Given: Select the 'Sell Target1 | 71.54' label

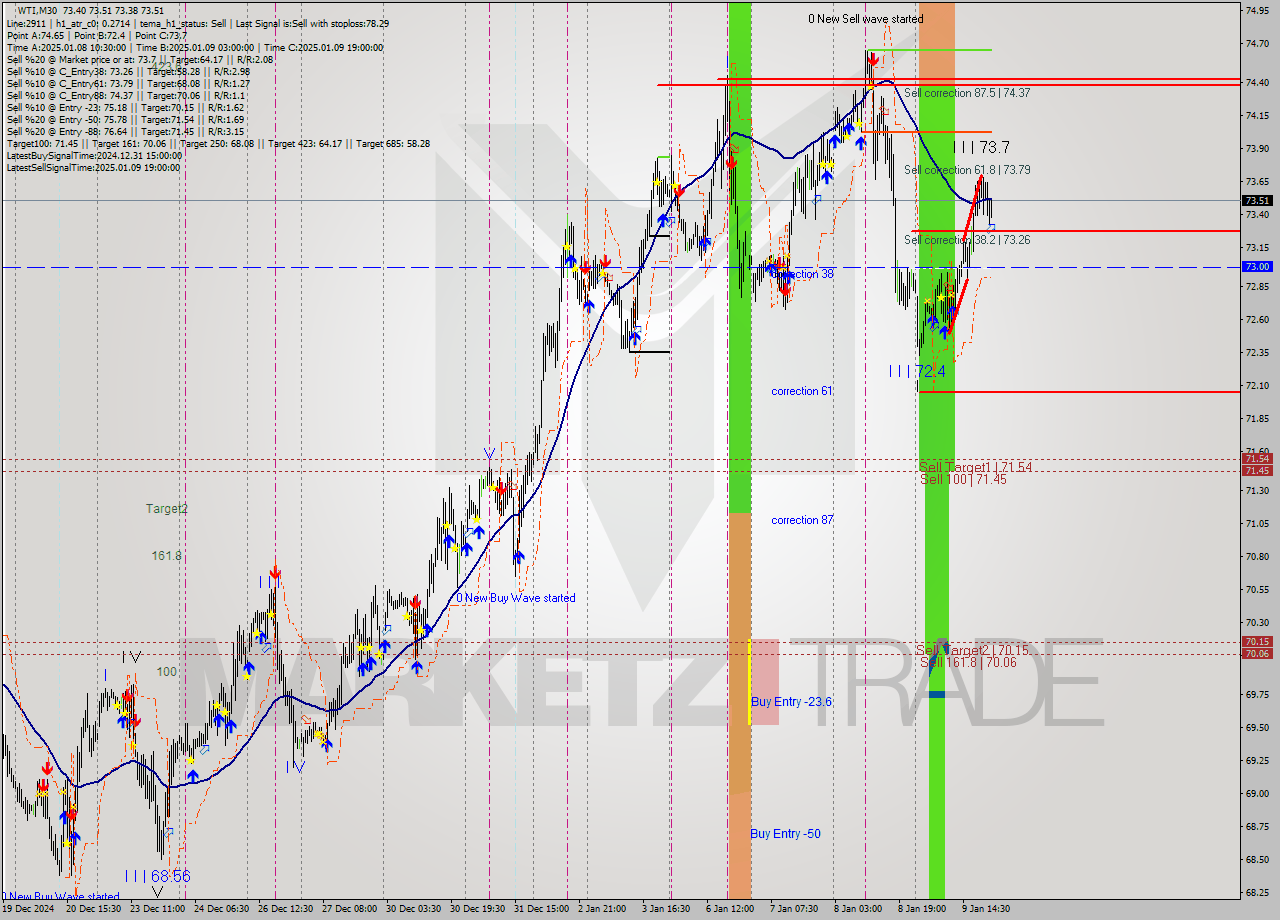Looking at the screenshot, I should pyautogui.click(x=975, y=467).
